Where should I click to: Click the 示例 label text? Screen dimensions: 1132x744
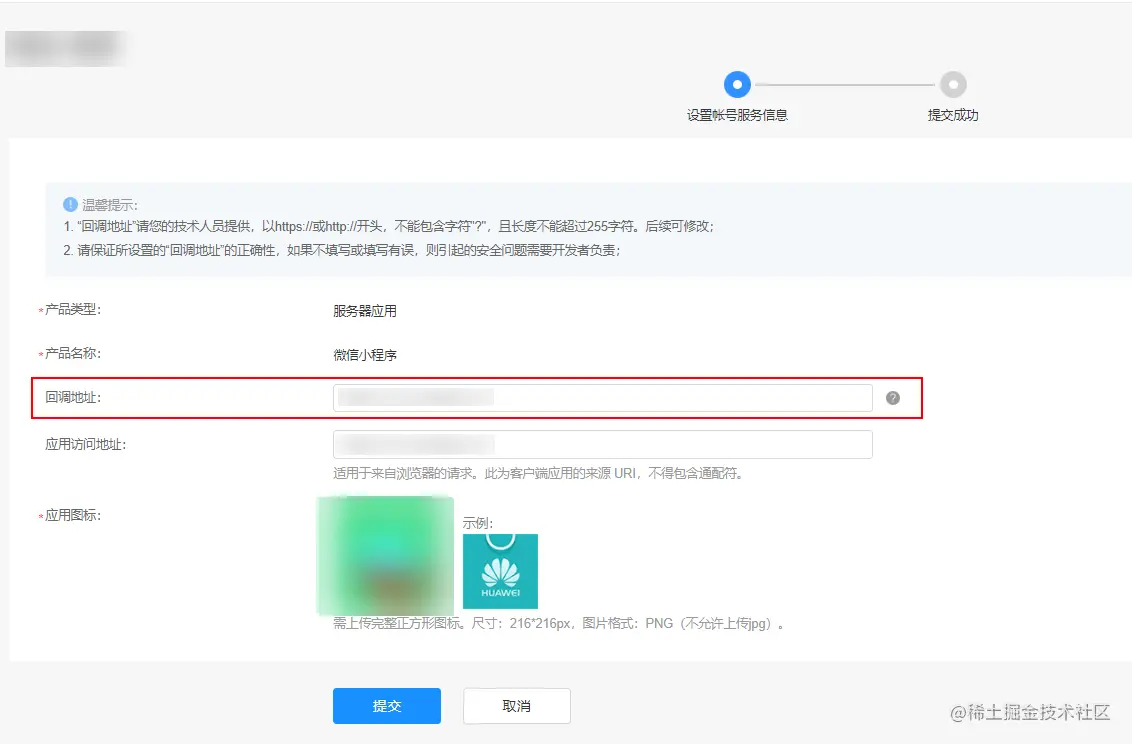[478, 523]
